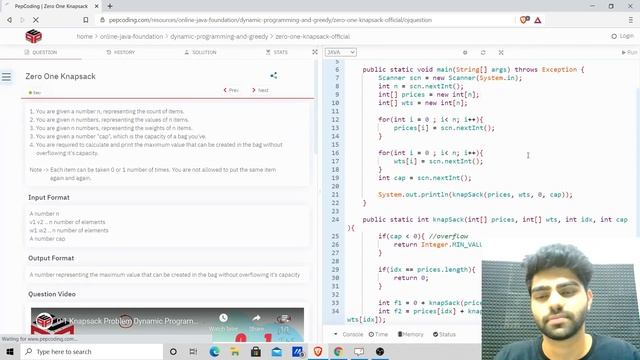Go to Prev question
640x360 pixels.
point(231,90)
